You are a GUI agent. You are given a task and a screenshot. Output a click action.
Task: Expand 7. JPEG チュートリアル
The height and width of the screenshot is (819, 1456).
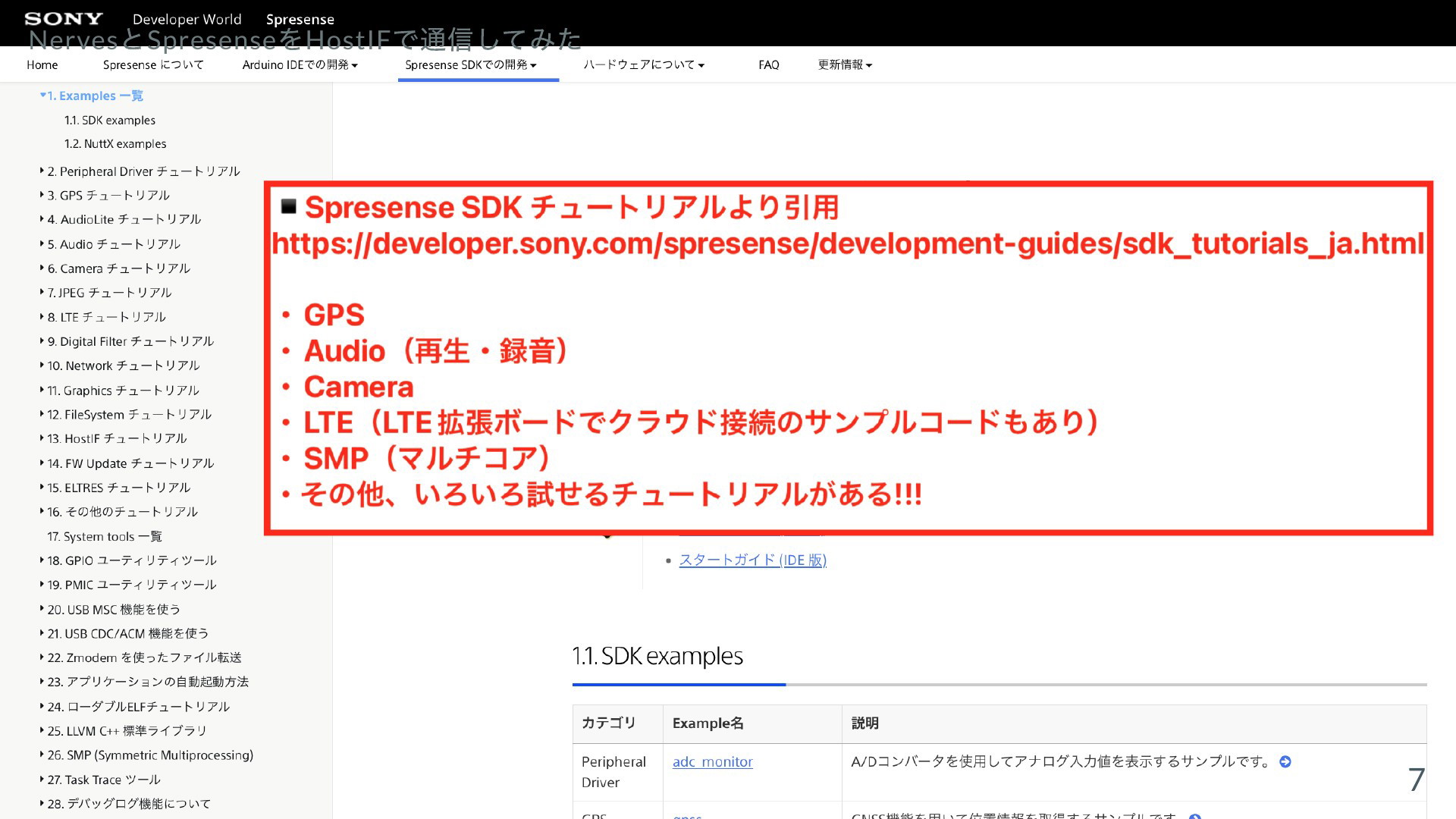pos(106,293)
